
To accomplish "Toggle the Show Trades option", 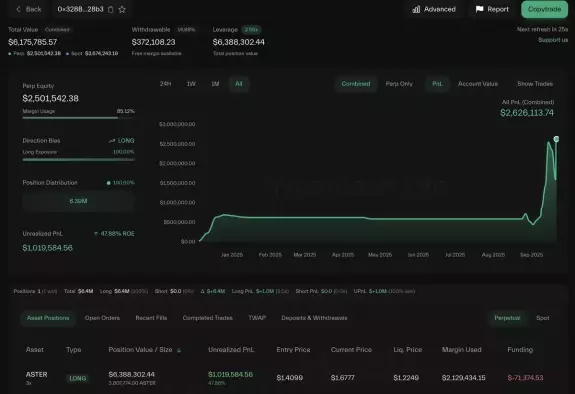I will click(x=535, y=84).
